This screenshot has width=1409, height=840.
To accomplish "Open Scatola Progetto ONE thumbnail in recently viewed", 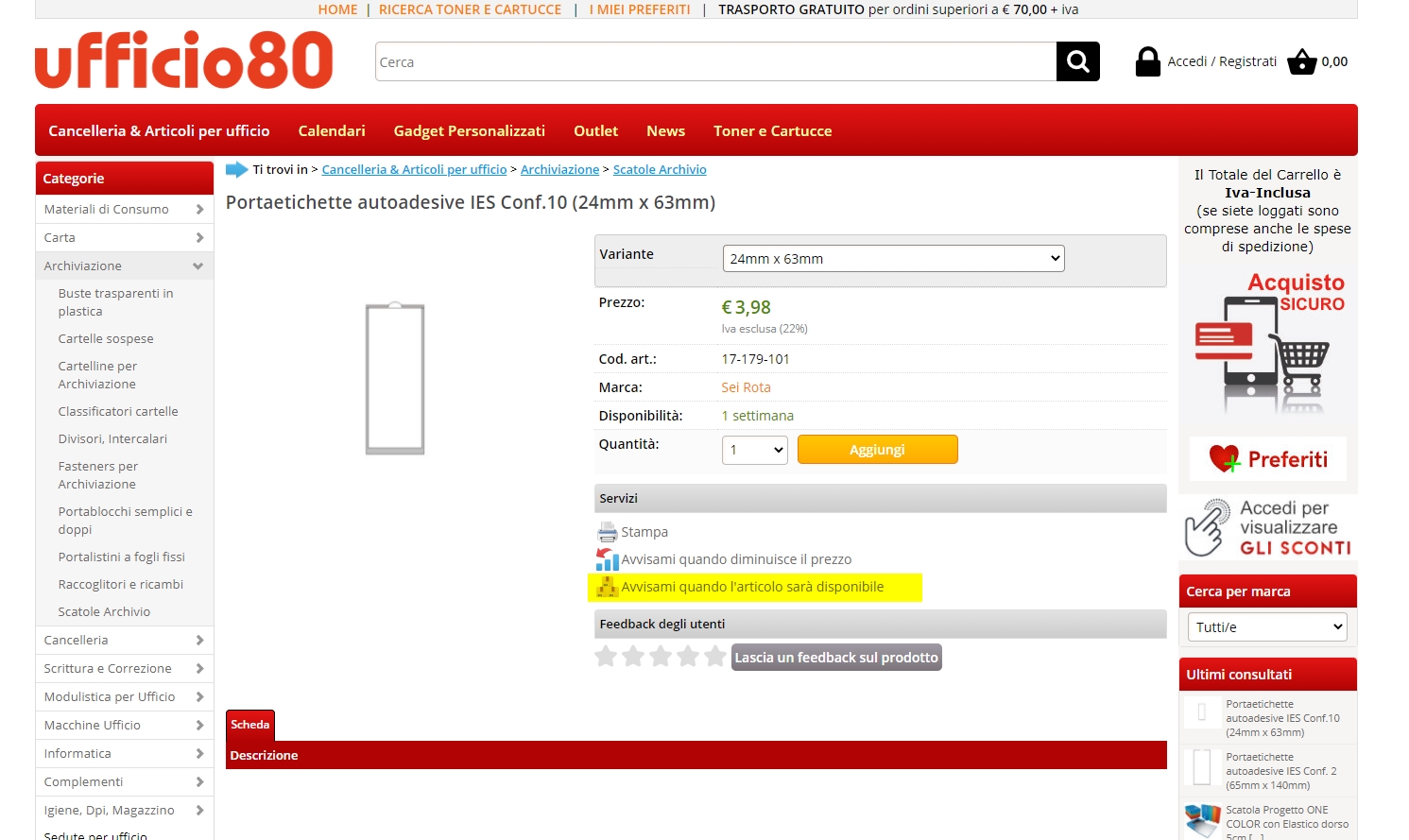I will click(1202, 820).
